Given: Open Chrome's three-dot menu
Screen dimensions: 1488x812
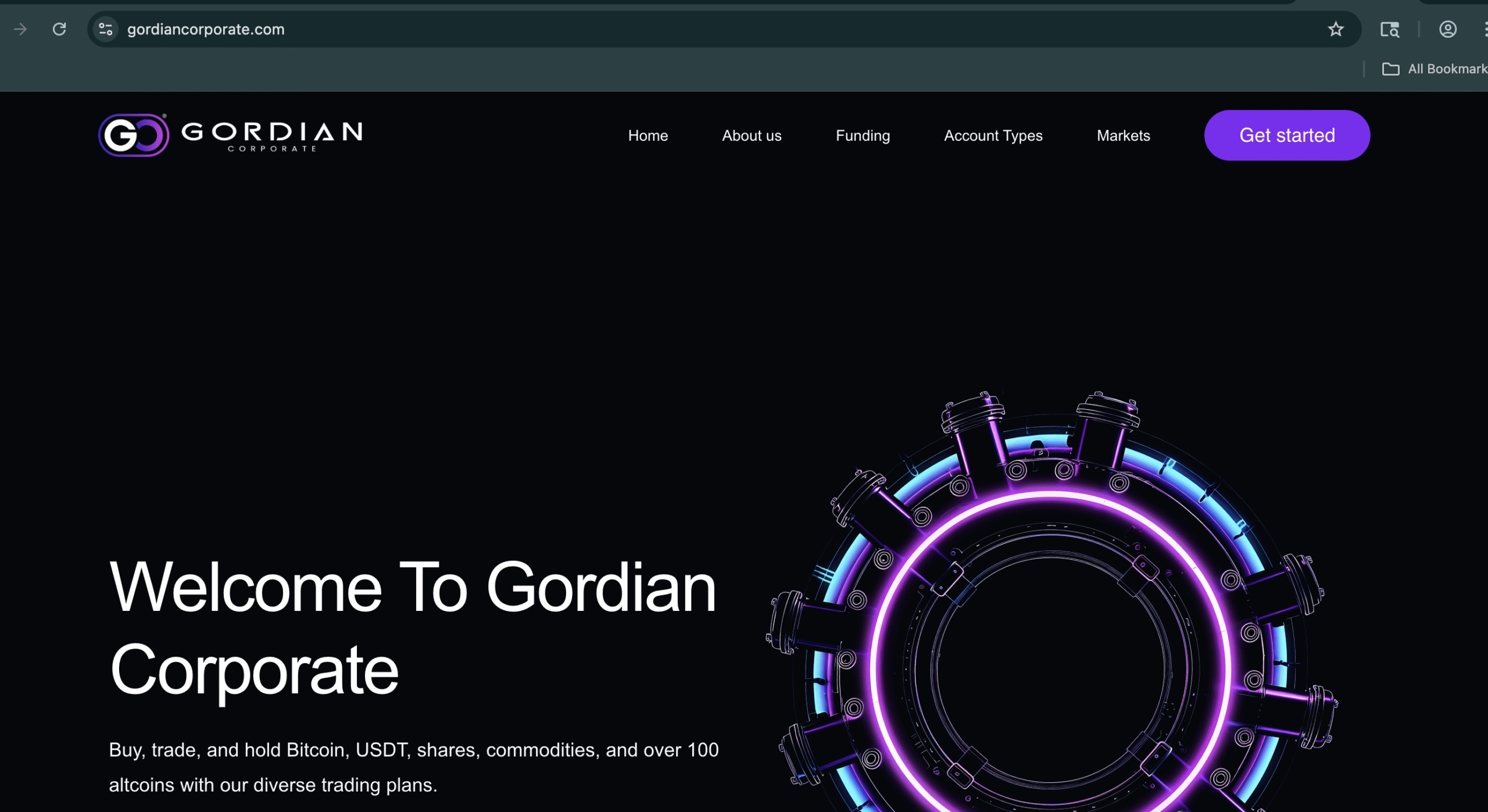Looking at the screenshot, I should pos(1485,29).
